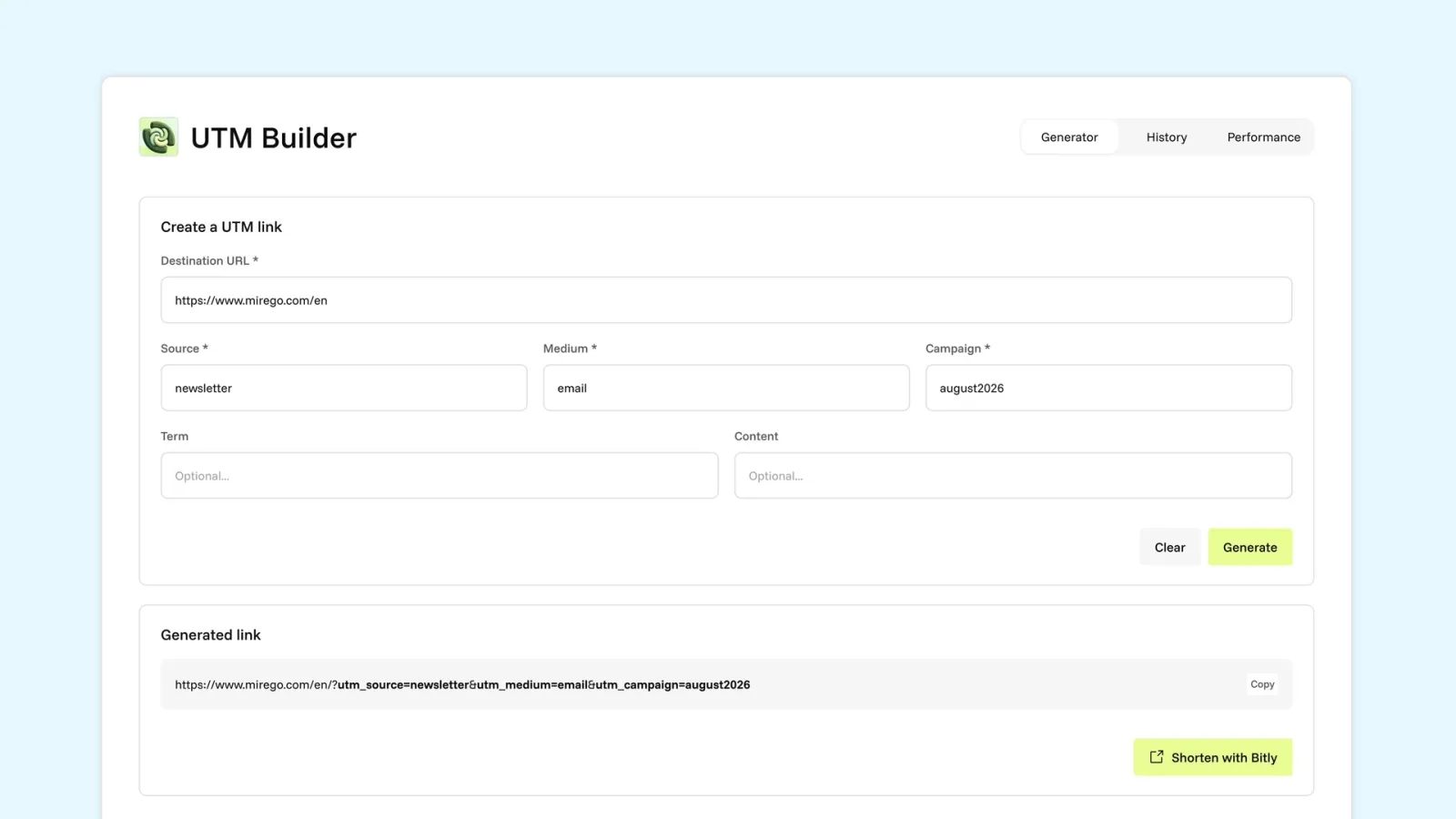Viewport: 1456px width, 819px height.
Task: Click the 'Create a UTM link' heading
Action: pos(221,227)
